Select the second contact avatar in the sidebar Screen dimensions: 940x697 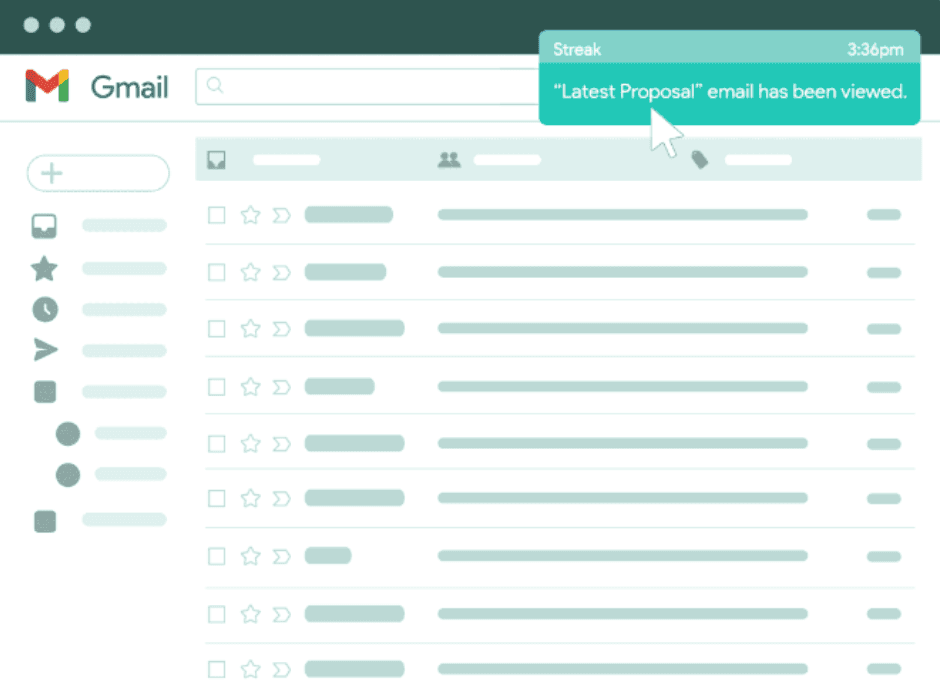(68, 475)
